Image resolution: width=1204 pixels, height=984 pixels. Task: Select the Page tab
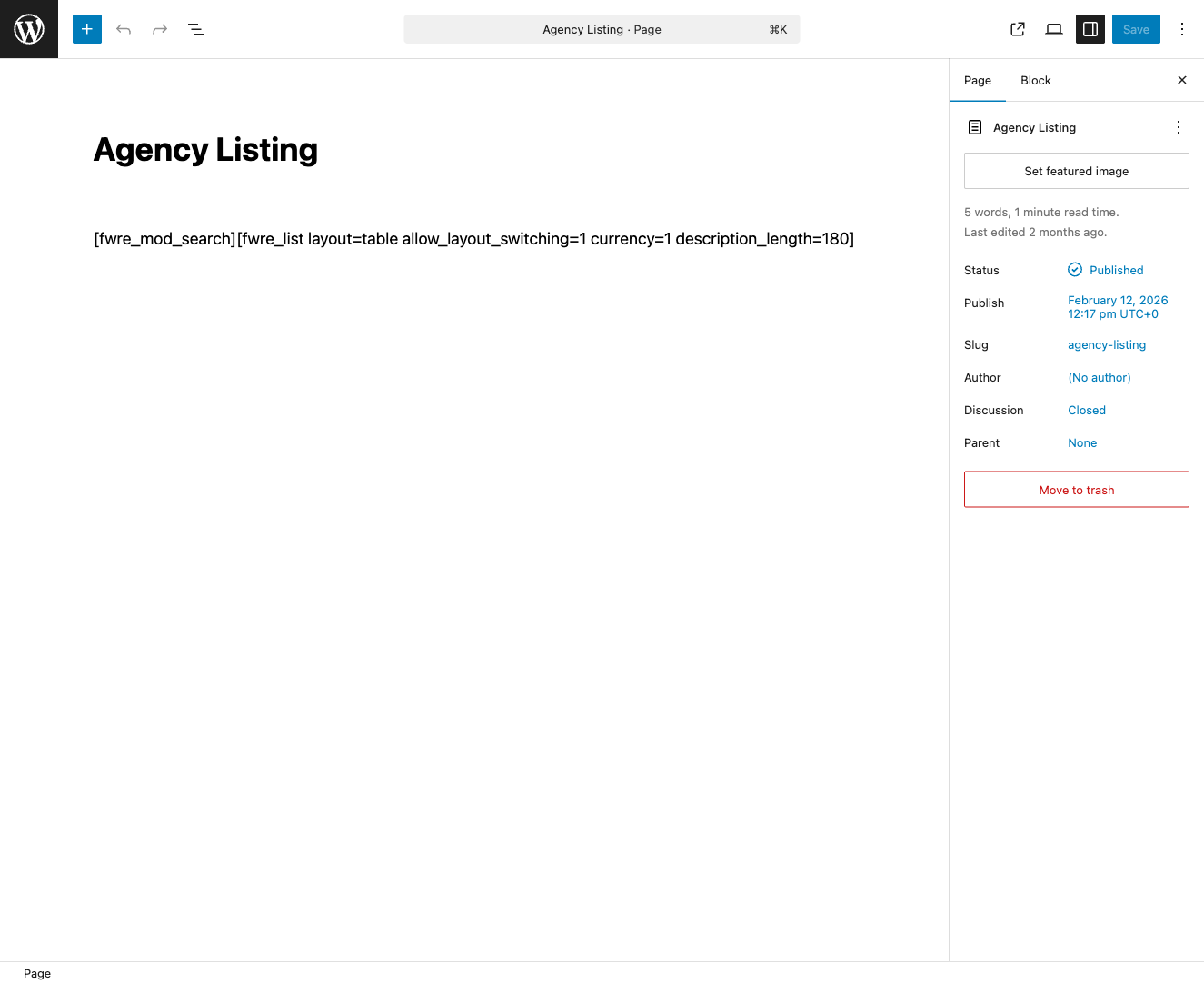pos(978,80)
